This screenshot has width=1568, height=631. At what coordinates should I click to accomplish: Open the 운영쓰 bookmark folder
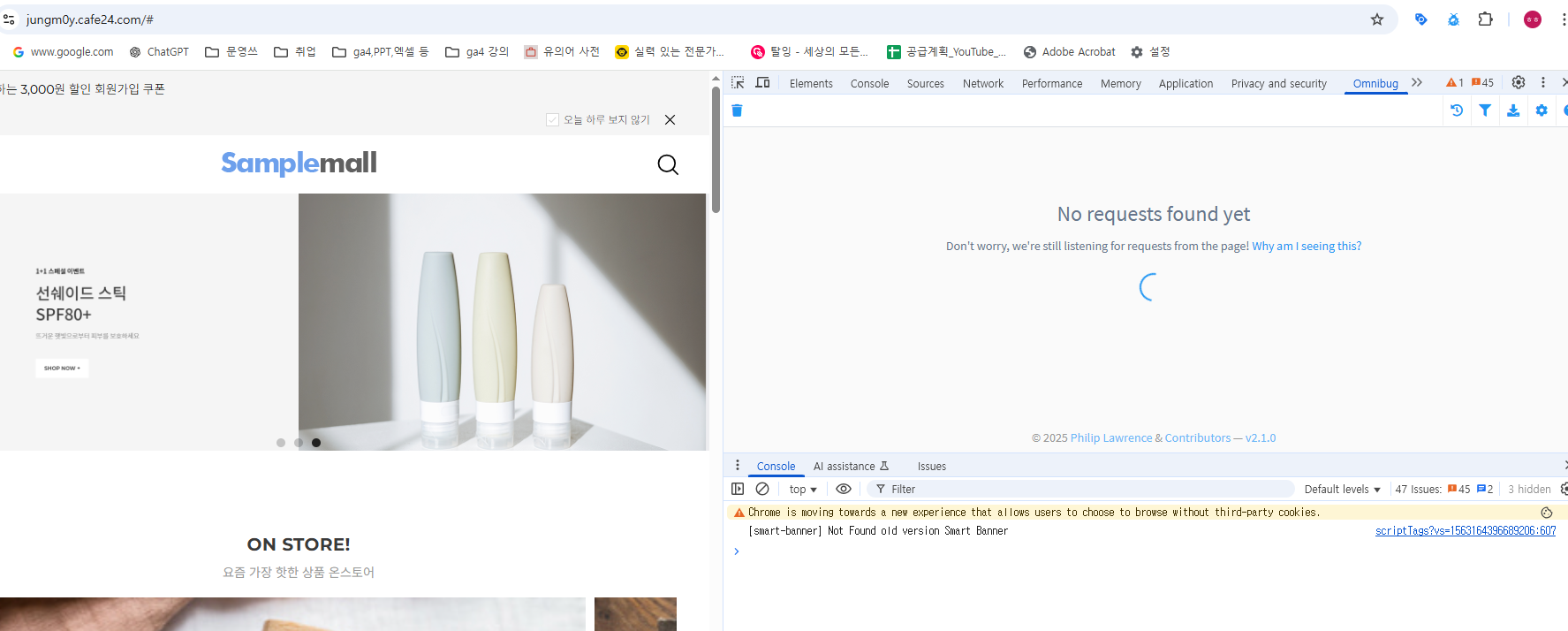coord(231,52)
